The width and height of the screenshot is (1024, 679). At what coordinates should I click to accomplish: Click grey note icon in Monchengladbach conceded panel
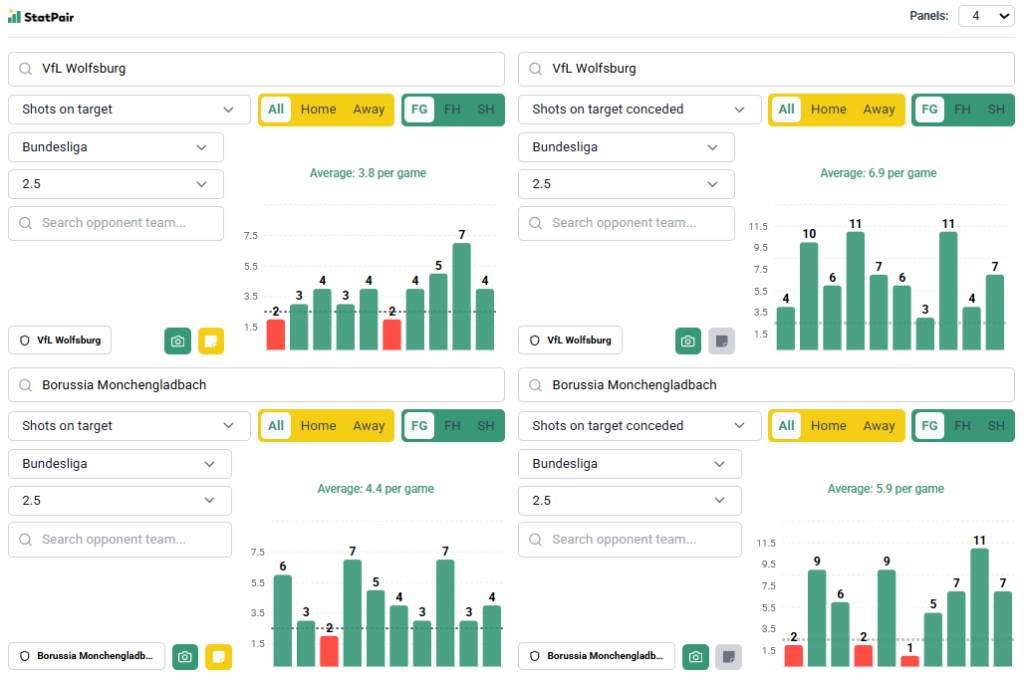point(729,657)
